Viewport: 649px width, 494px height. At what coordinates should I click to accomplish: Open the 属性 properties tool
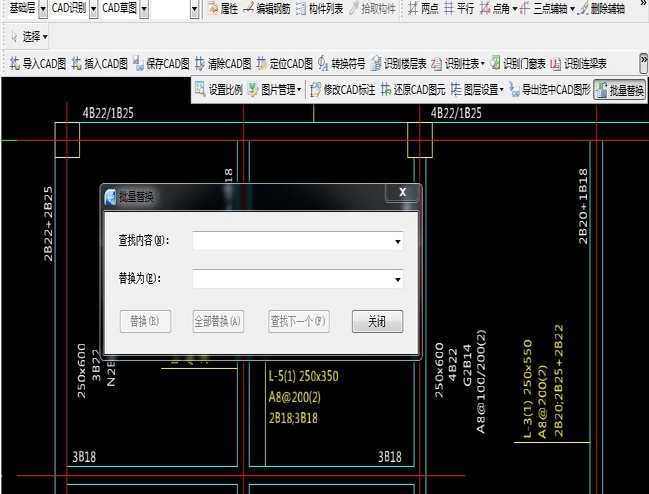[x=223, y=8]
